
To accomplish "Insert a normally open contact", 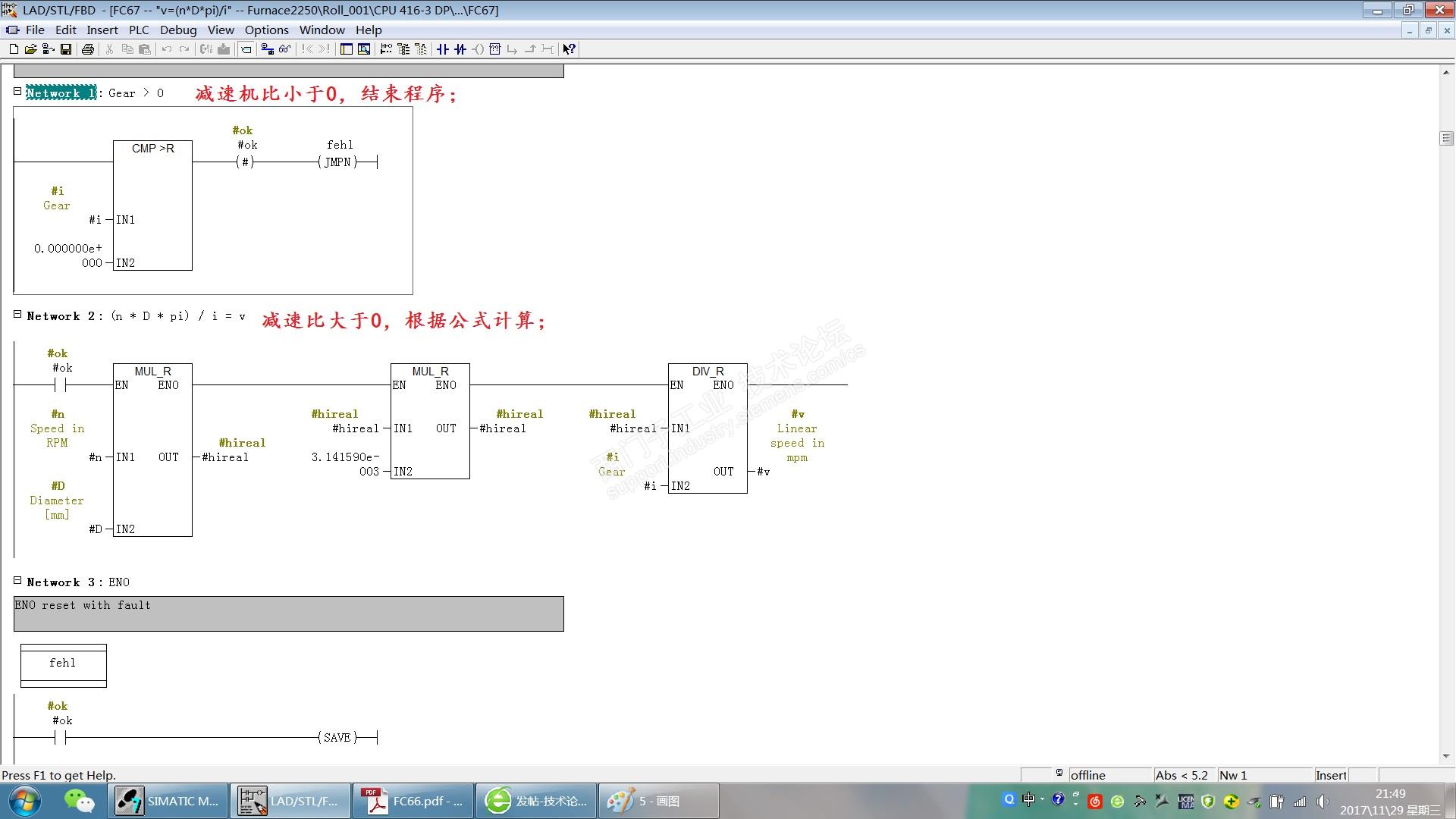I will click(443, 49).
